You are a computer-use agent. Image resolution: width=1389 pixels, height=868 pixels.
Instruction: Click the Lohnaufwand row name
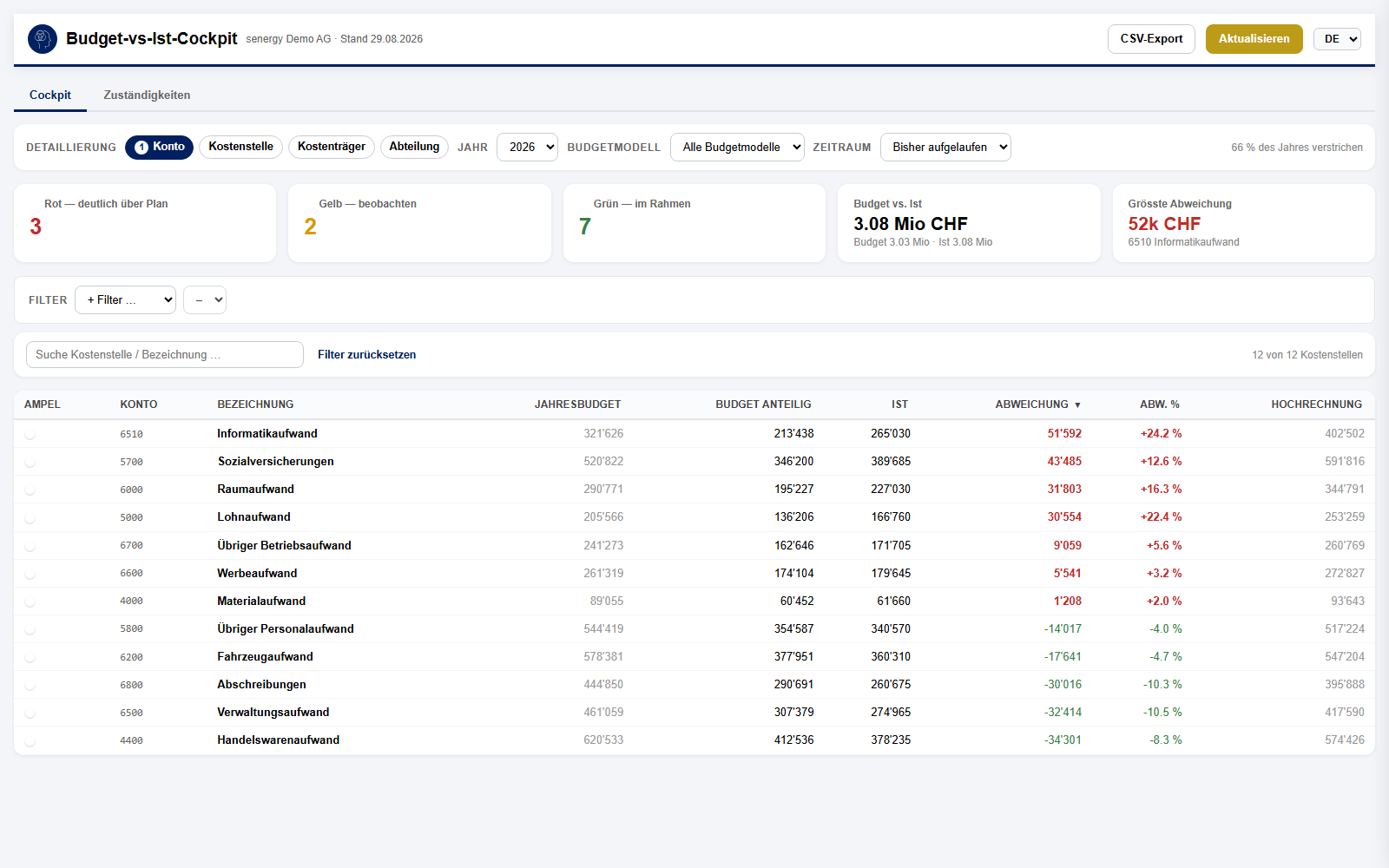point(254,517)
